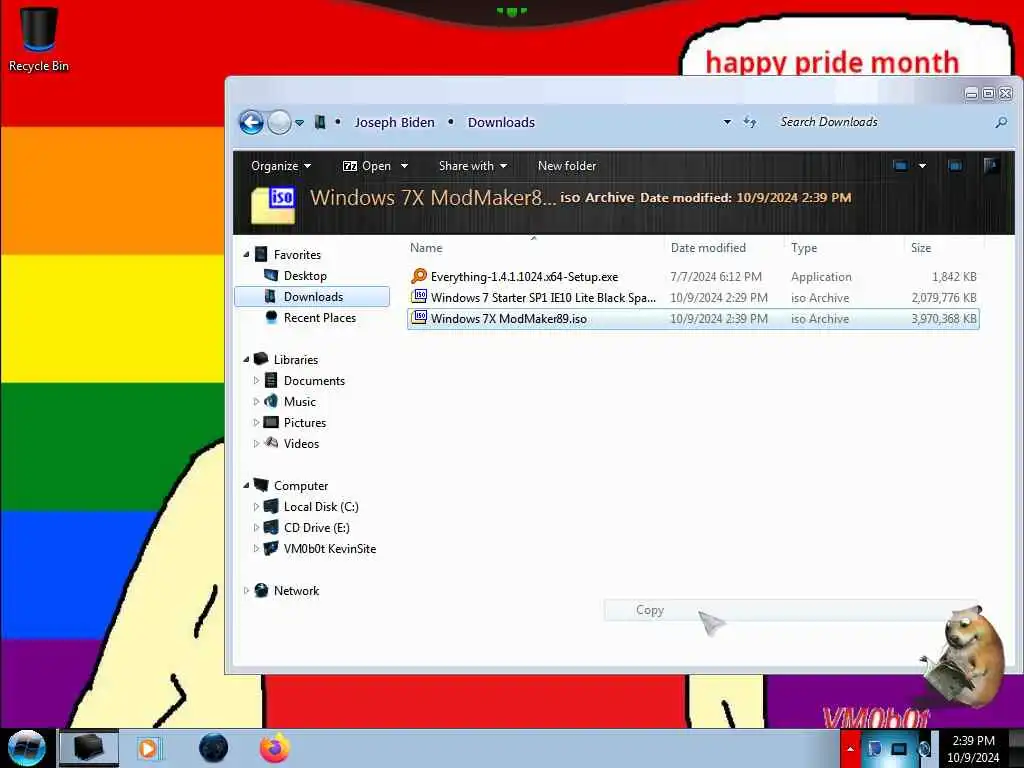Click in the Search Downloads field
This screenshot has width=1024, height=768.
tap(882, 122)
